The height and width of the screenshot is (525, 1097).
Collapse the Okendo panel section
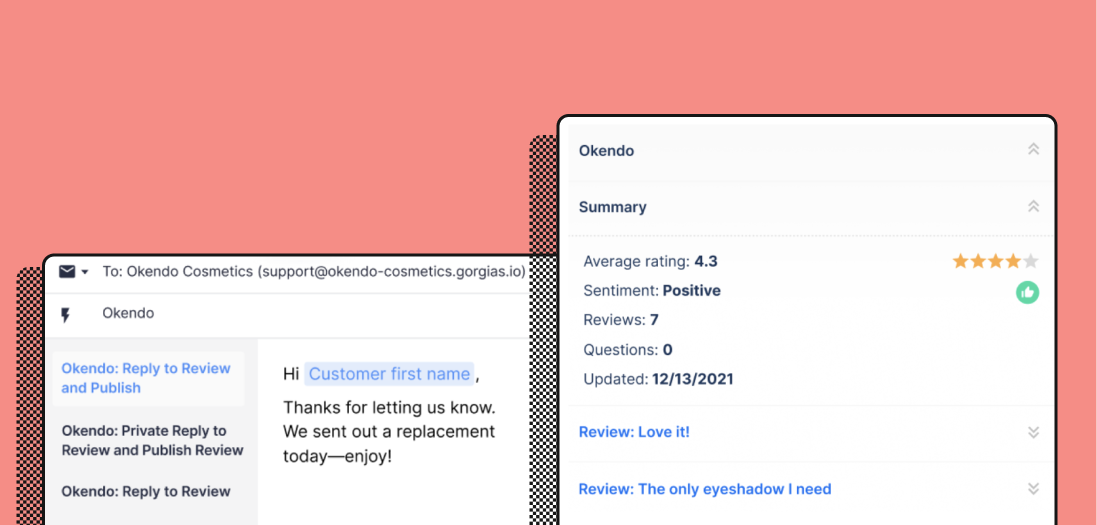pos(1033,150)
